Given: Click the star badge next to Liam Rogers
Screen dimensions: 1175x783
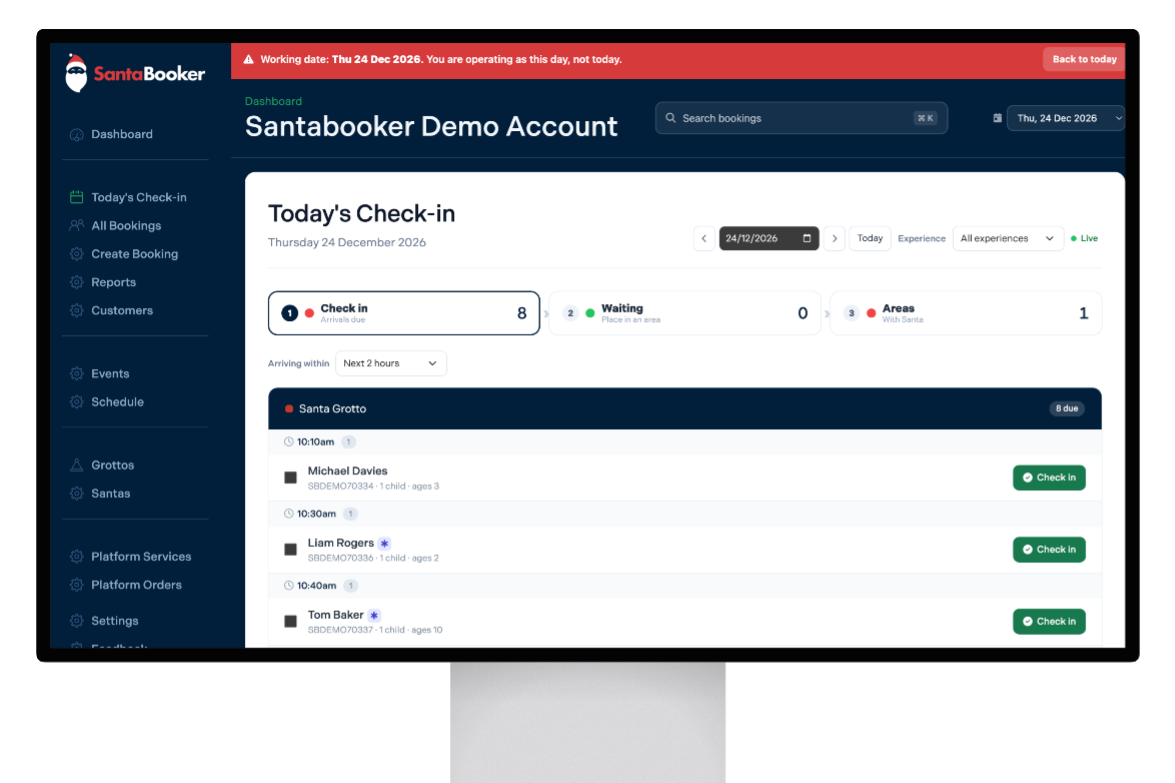Looking at the screenshot, I should tap(384, 543).
